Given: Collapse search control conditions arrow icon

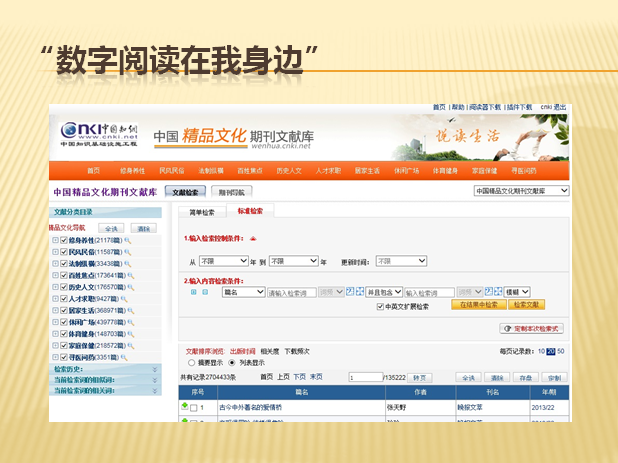Looking at the screenshot, I should [252, 239].
